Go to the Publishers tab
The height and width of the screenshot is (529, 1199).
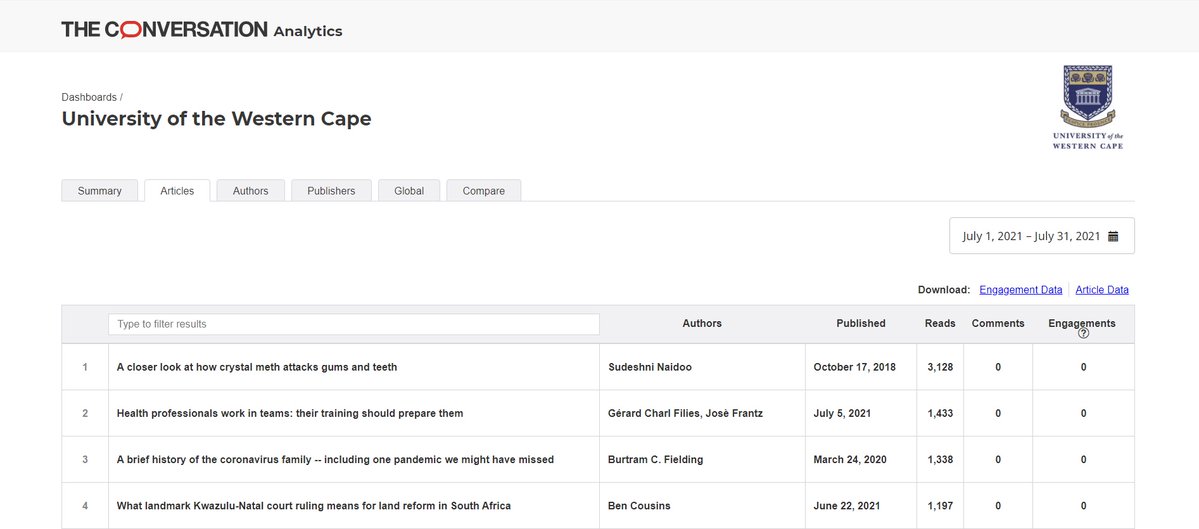331,190
